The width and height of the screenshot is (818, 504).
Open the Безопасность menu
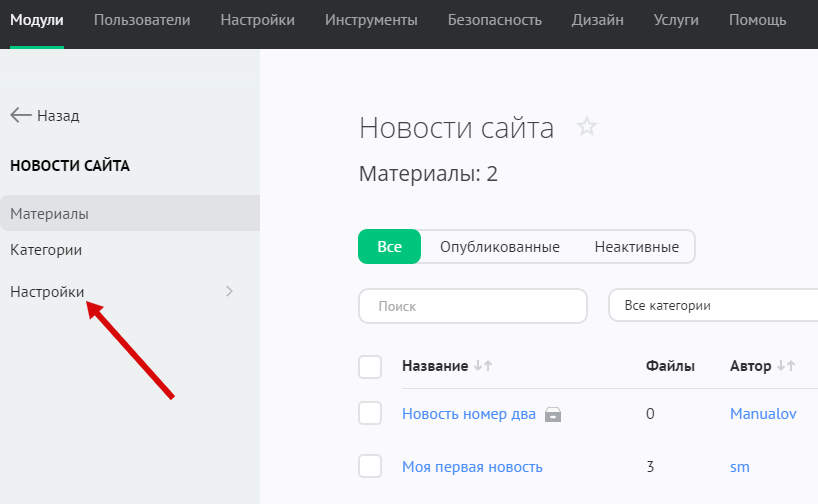494,20
